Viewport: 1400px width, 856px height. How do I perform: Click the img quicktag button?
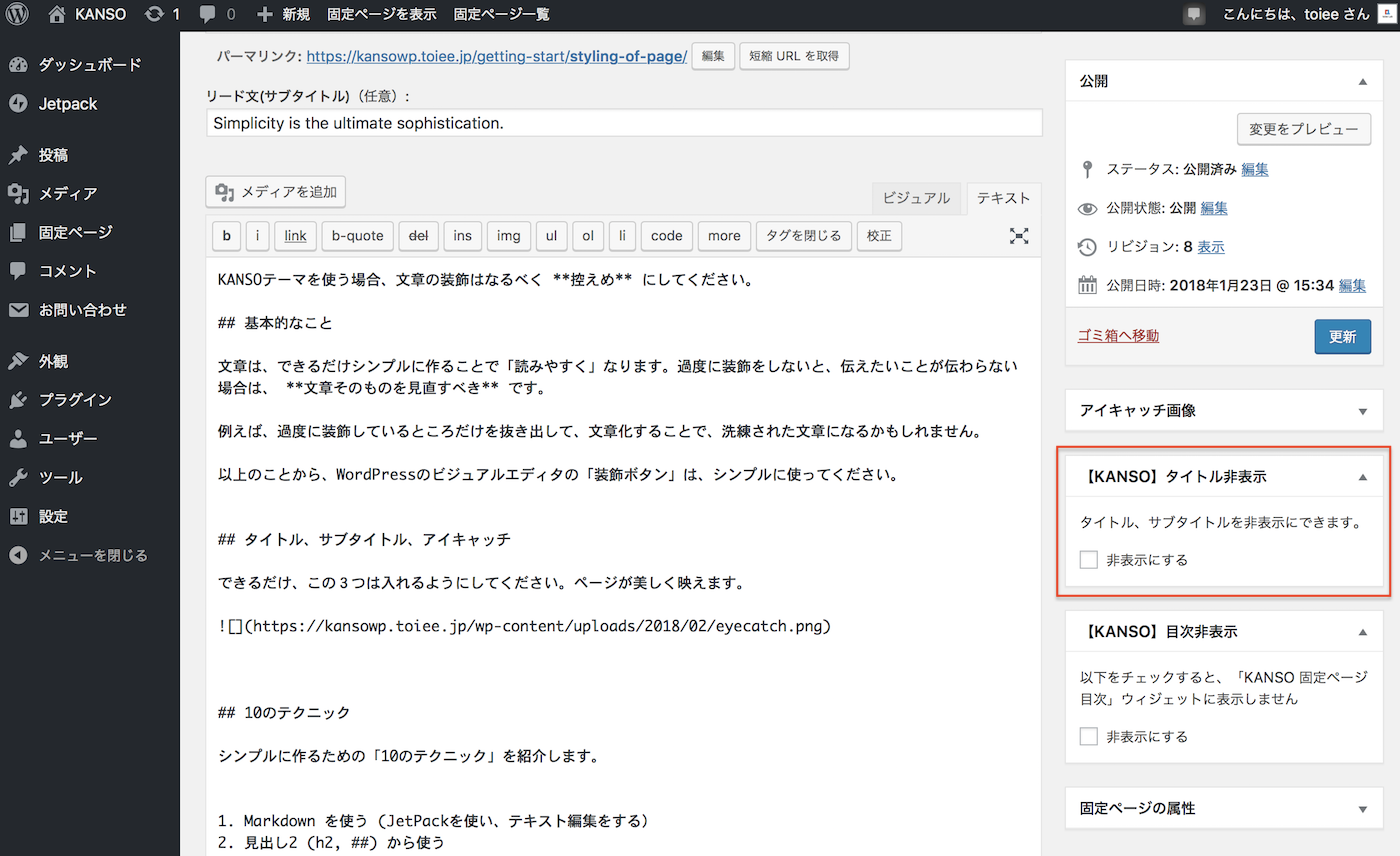509,236
